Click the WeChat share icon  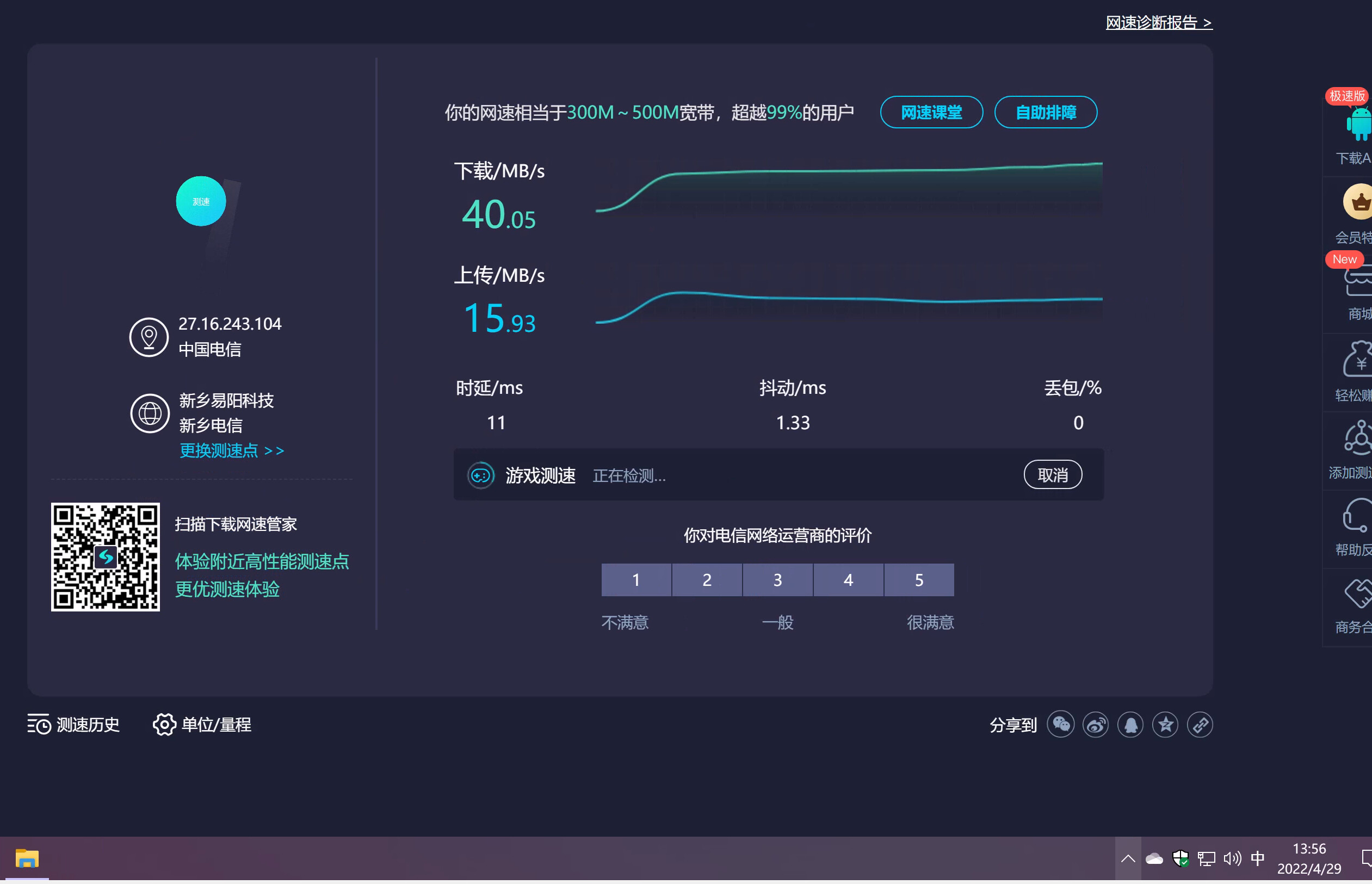click(1060, 725)
